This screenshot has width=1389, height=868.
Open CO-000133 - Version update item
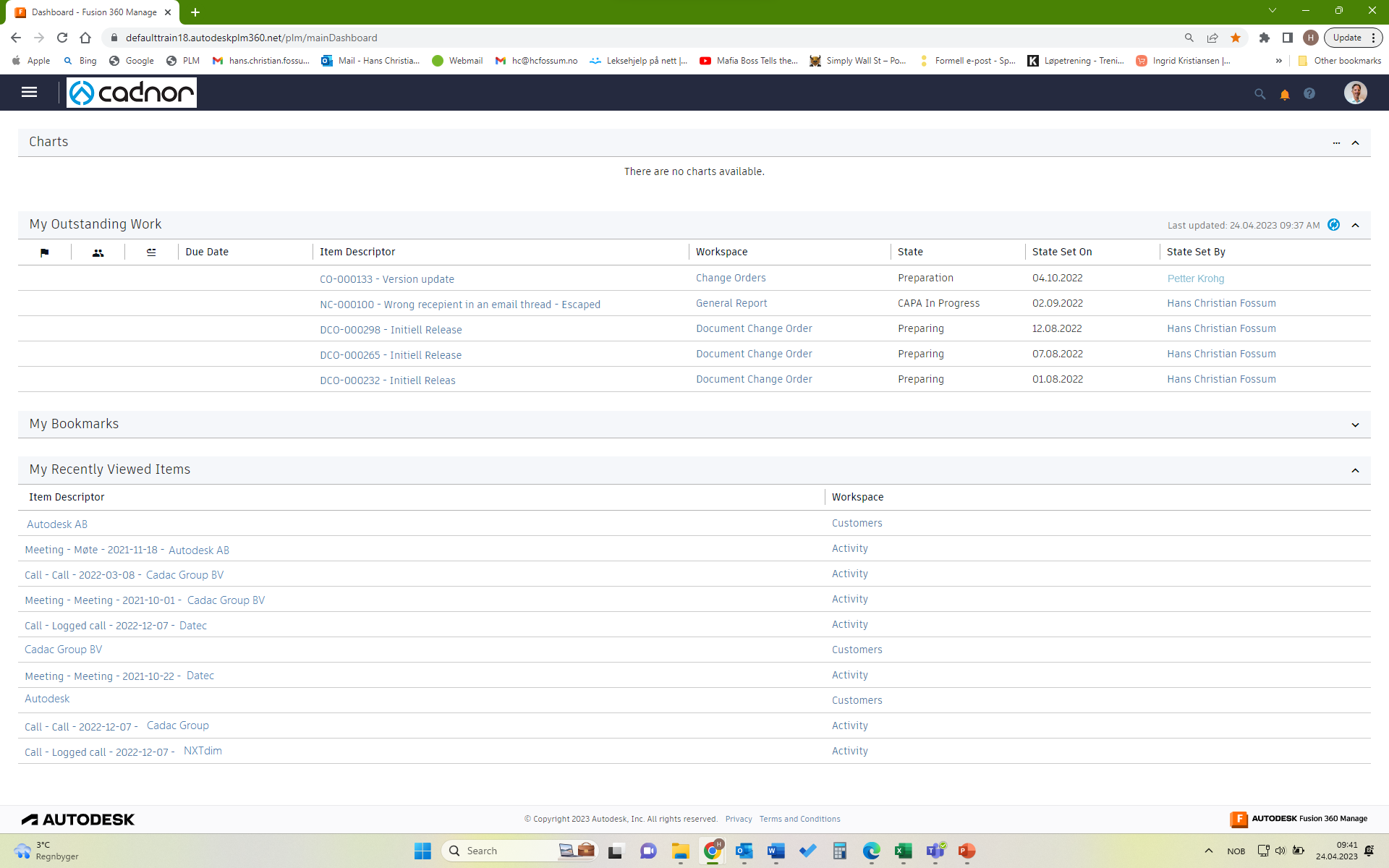pos(387,279)
